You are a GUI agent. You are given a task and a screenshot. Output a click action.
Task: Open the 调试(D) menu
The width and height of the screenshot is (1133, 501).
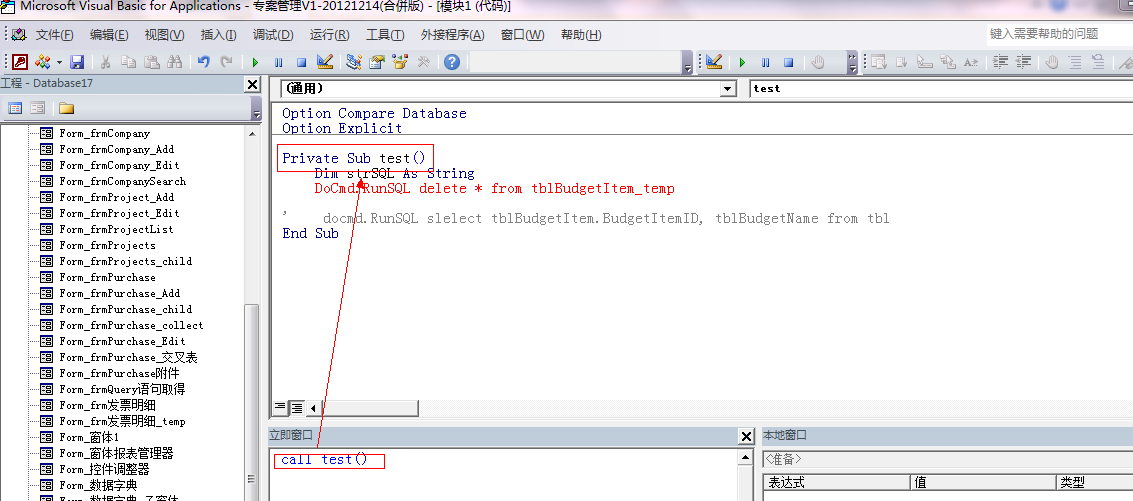(x=273, y=35)
